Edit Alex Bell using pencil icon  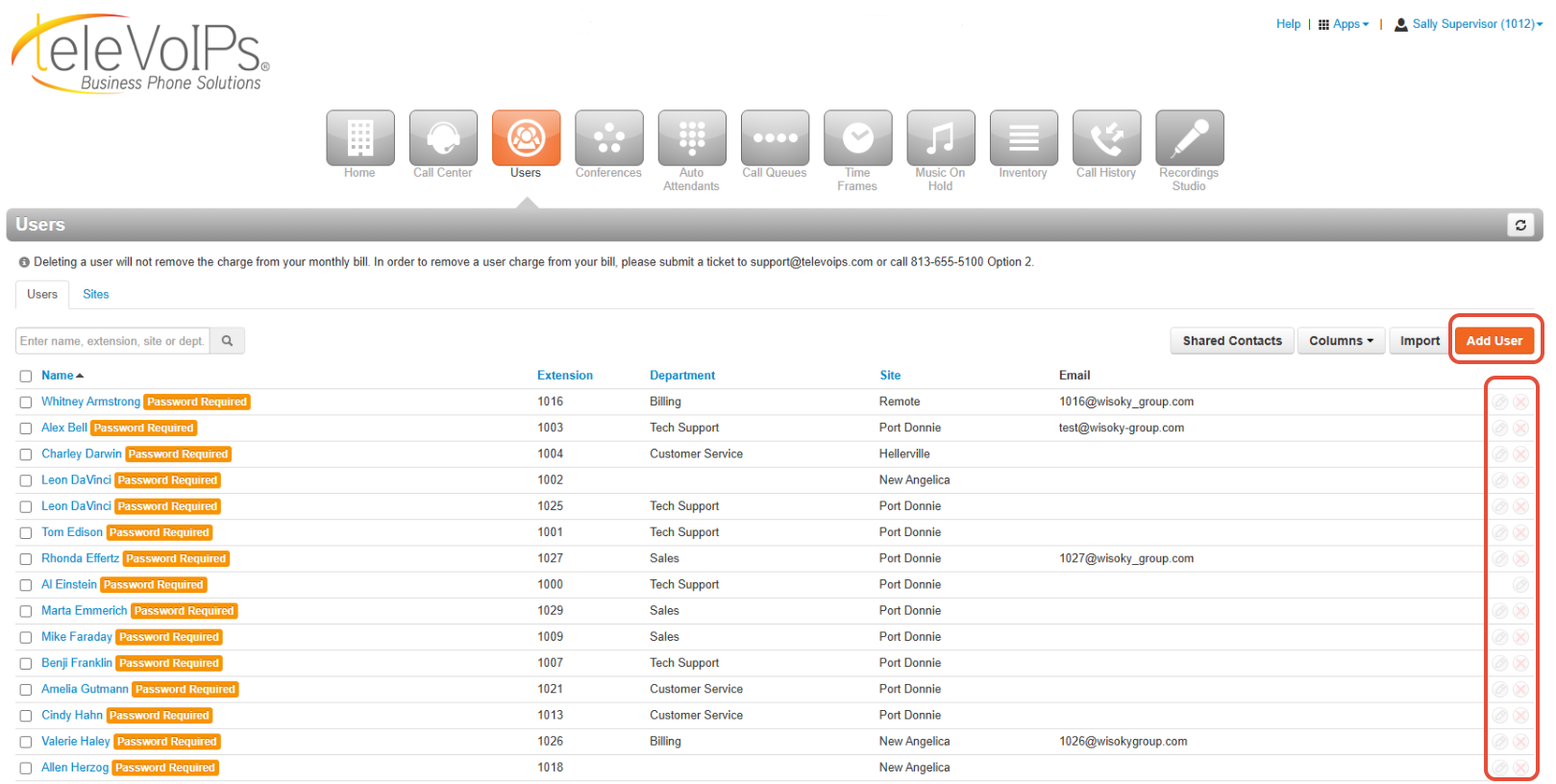tap(1500, 428)
